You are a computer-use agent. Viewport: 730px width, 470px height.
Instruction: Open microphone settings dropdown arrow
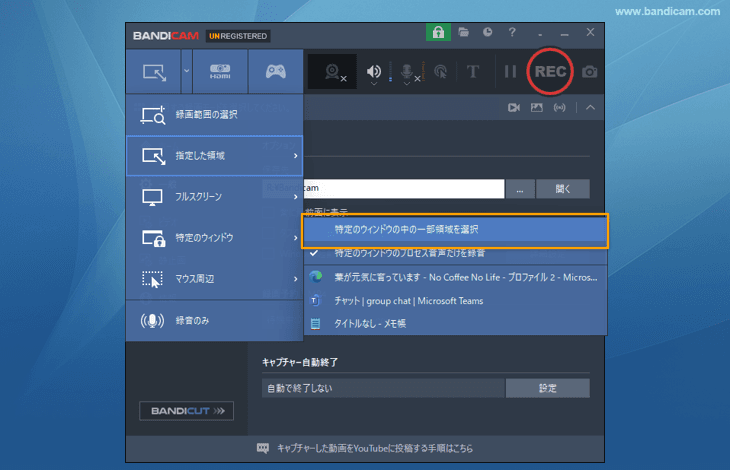(406, 84)
